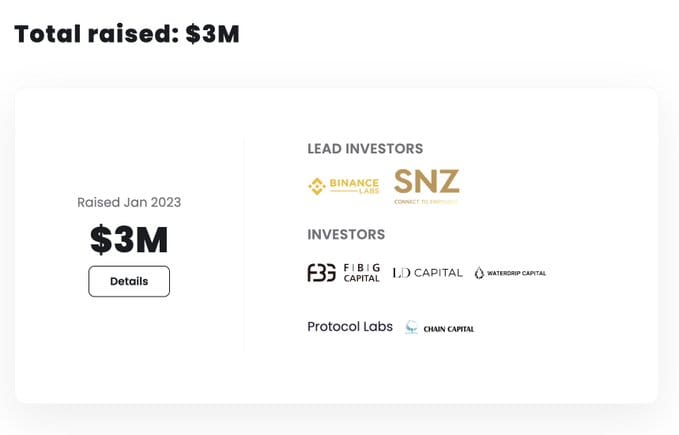Viewport: 679px width, 435px height.
Task: Click the LD monogram of LD Capital
Action: pos(401,273)
